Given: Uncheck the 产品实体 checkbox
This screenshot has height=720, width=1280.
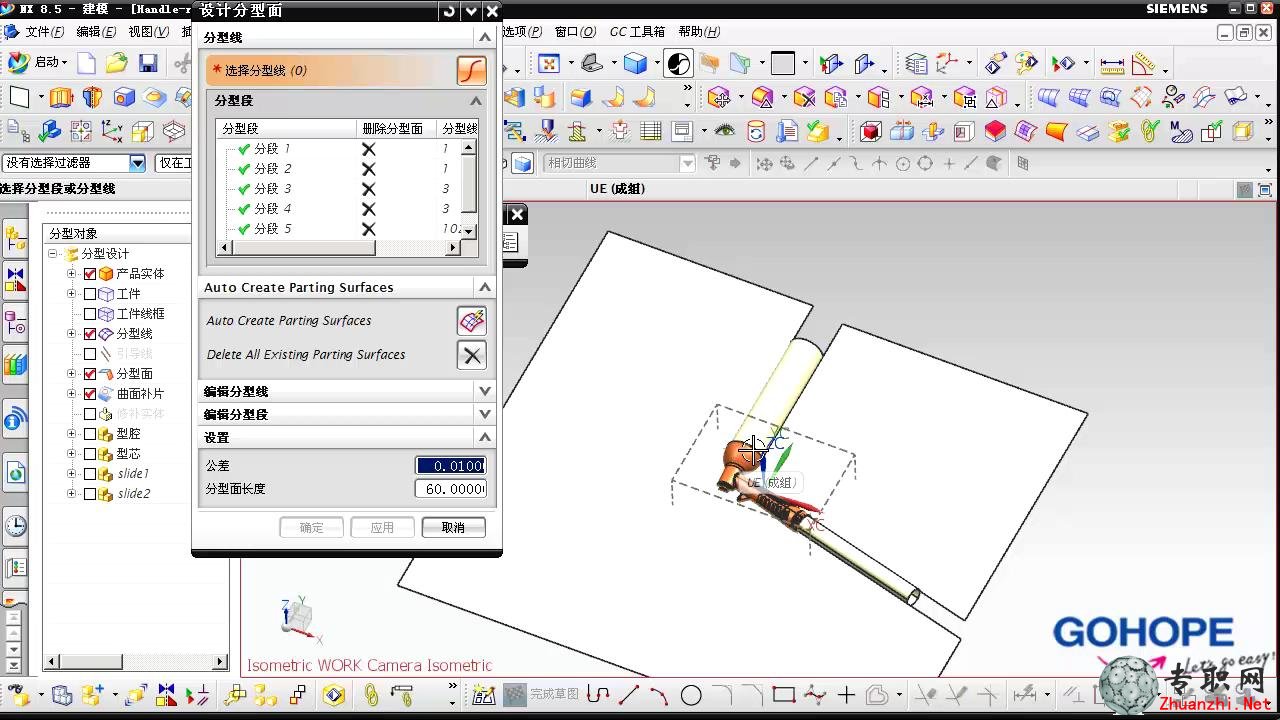Looking at the screenshot, I should [x=90, y=274].
